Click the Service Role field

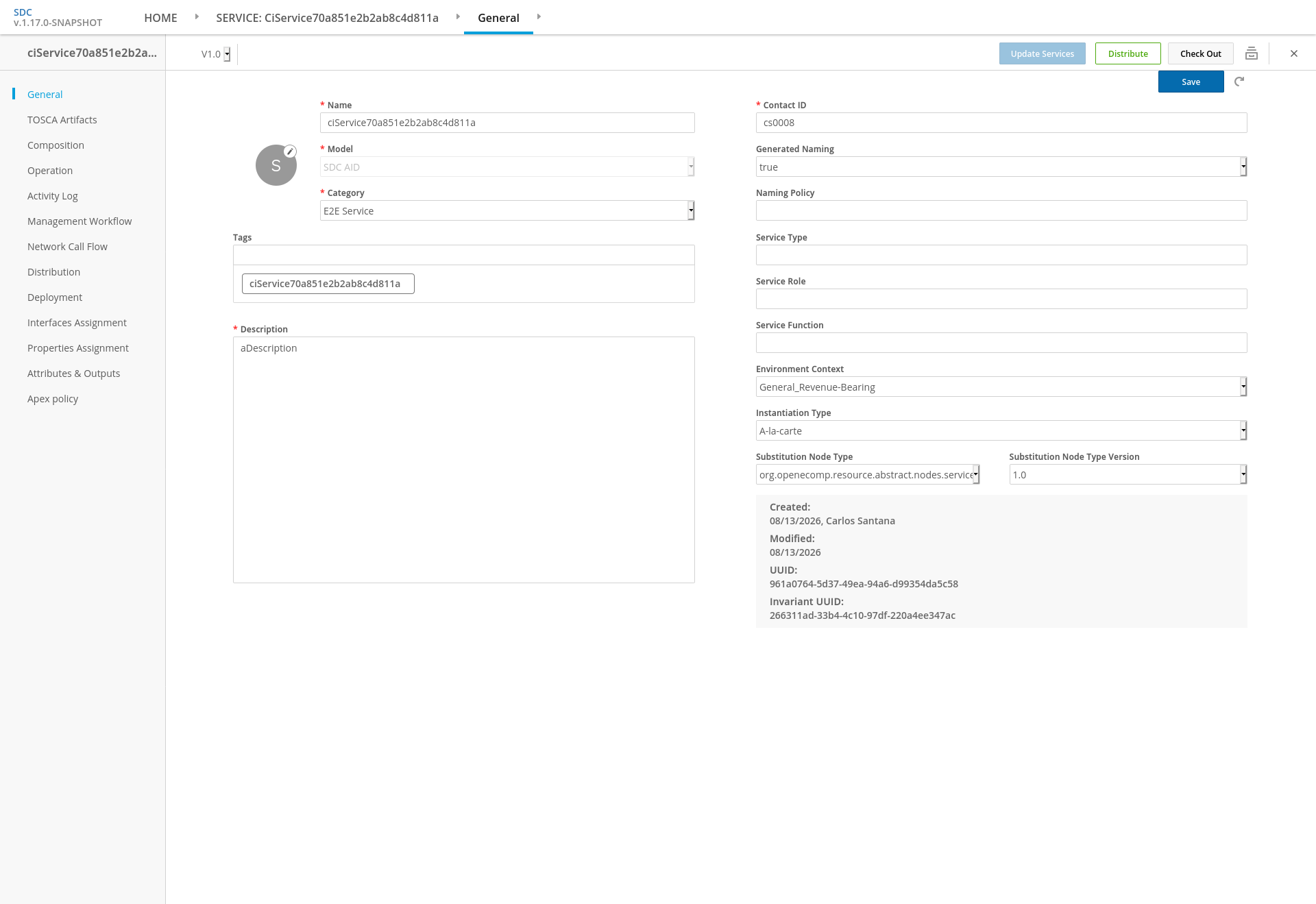[1001, 299]
